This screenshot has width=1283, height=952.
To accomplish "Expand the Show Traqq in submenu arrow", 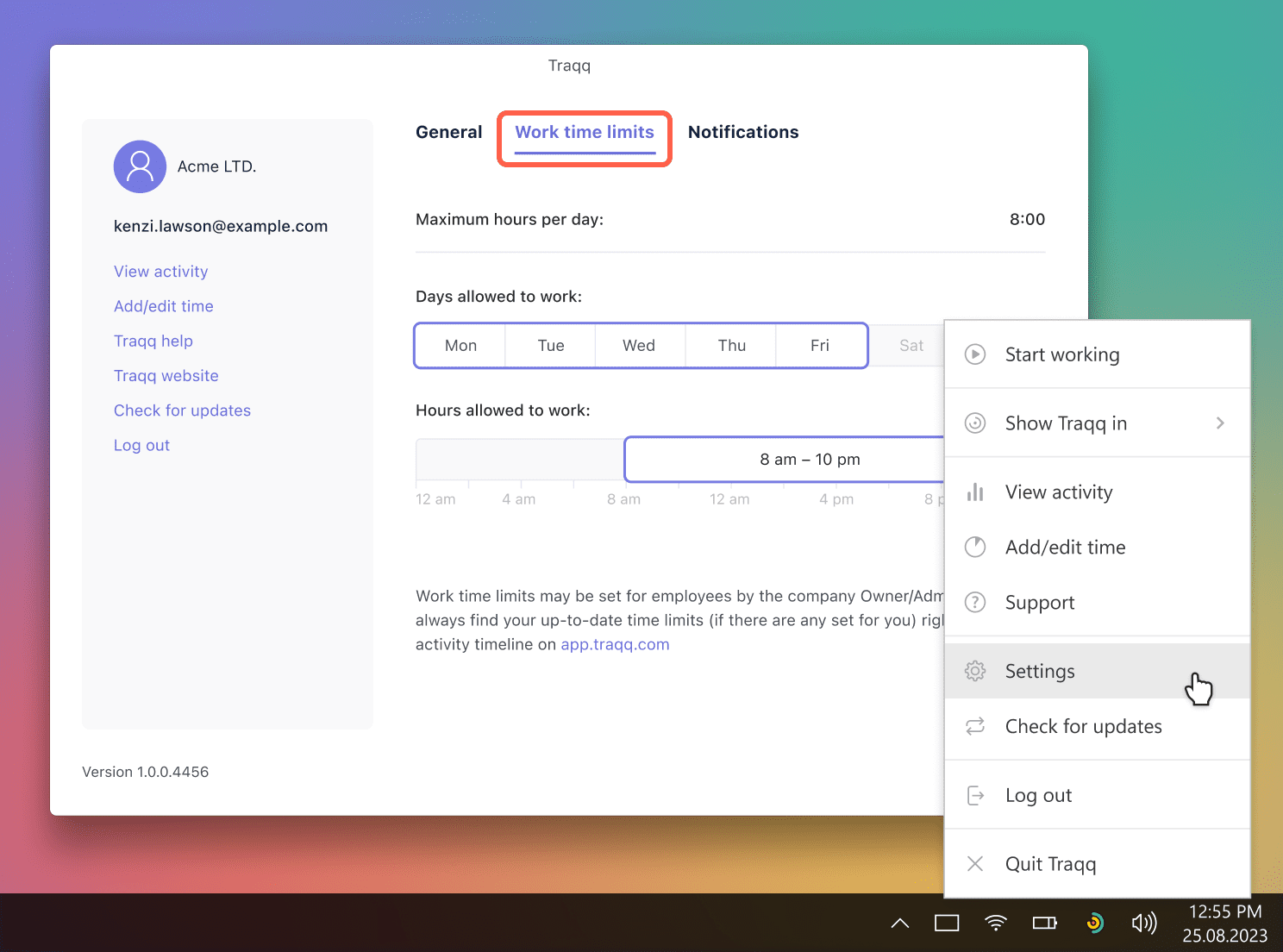I will point(1220,423).
